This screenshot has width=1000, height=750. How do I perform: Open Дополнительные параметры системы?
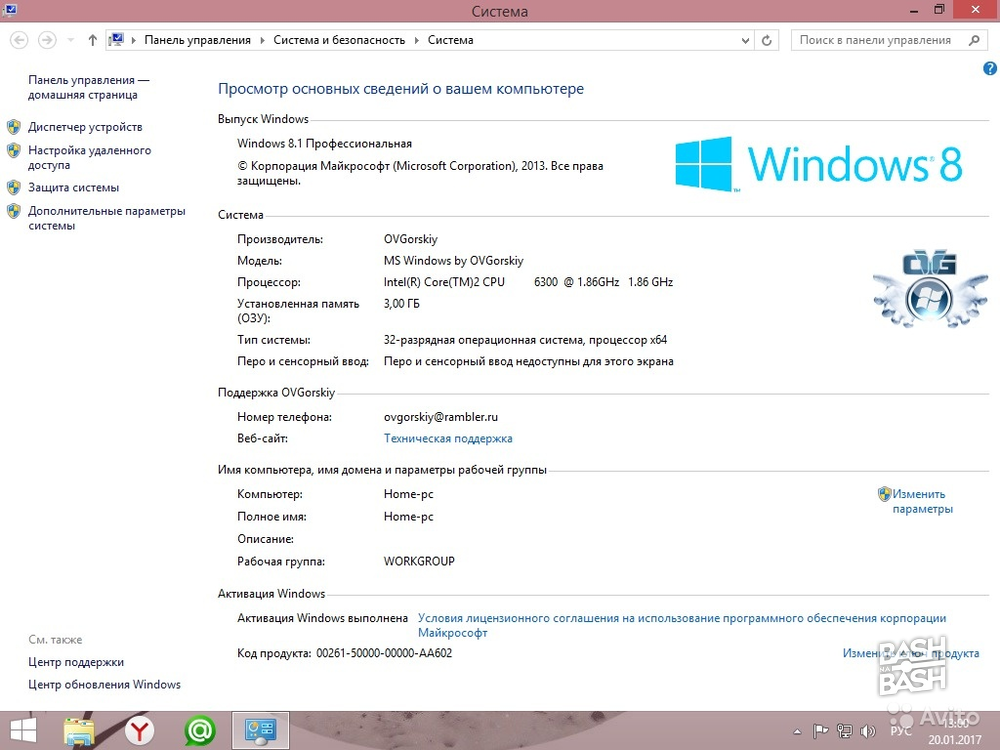107,218
